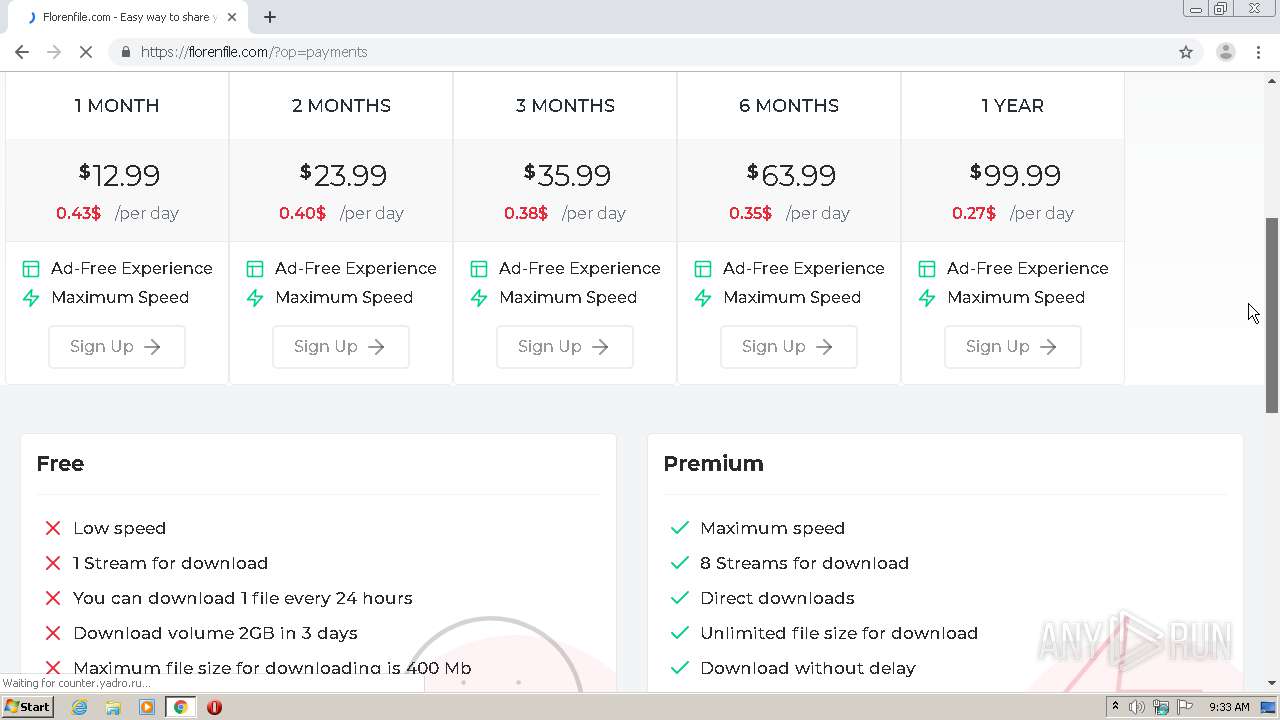This screenshot has height=720, width=1280.
Task: Open the Chrome profile avatar icon
Action: [x=1225, y=52]
